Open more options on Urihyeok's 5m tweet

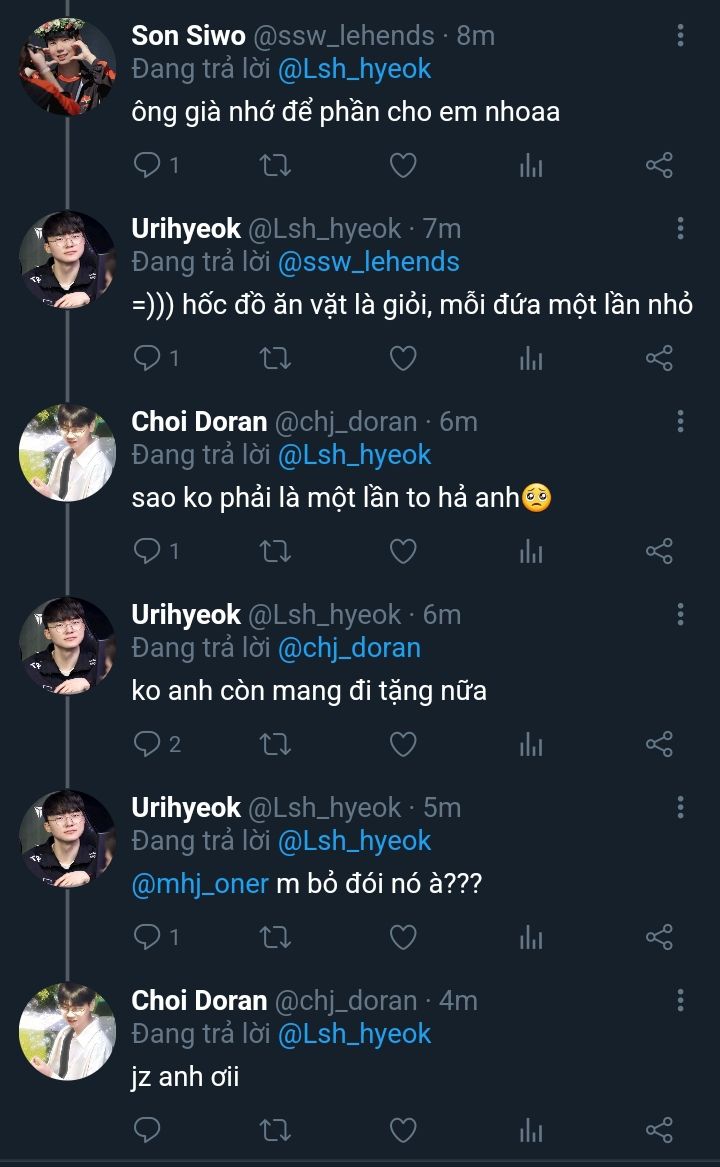pos(680,807)
